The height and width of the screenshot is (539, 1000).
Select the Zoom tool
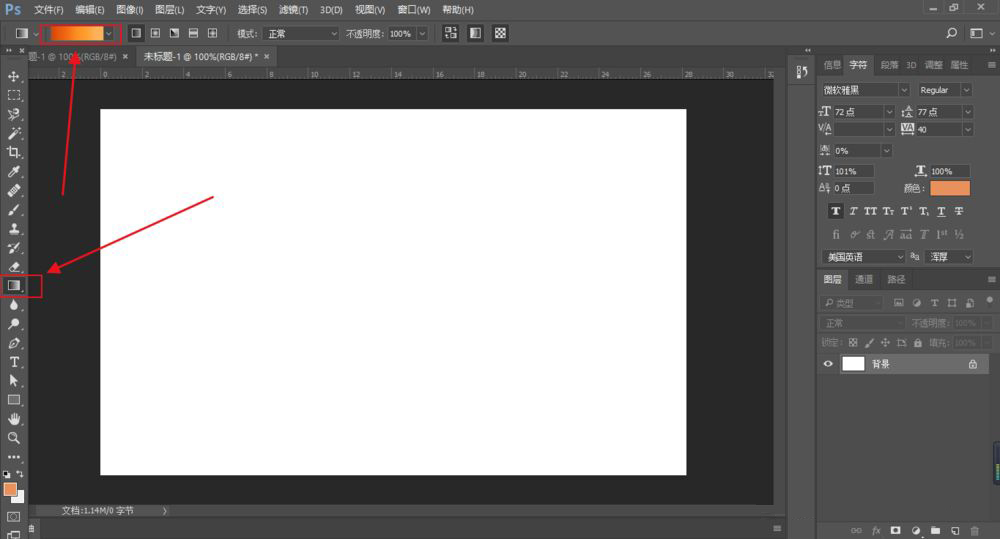pos(14,438)
